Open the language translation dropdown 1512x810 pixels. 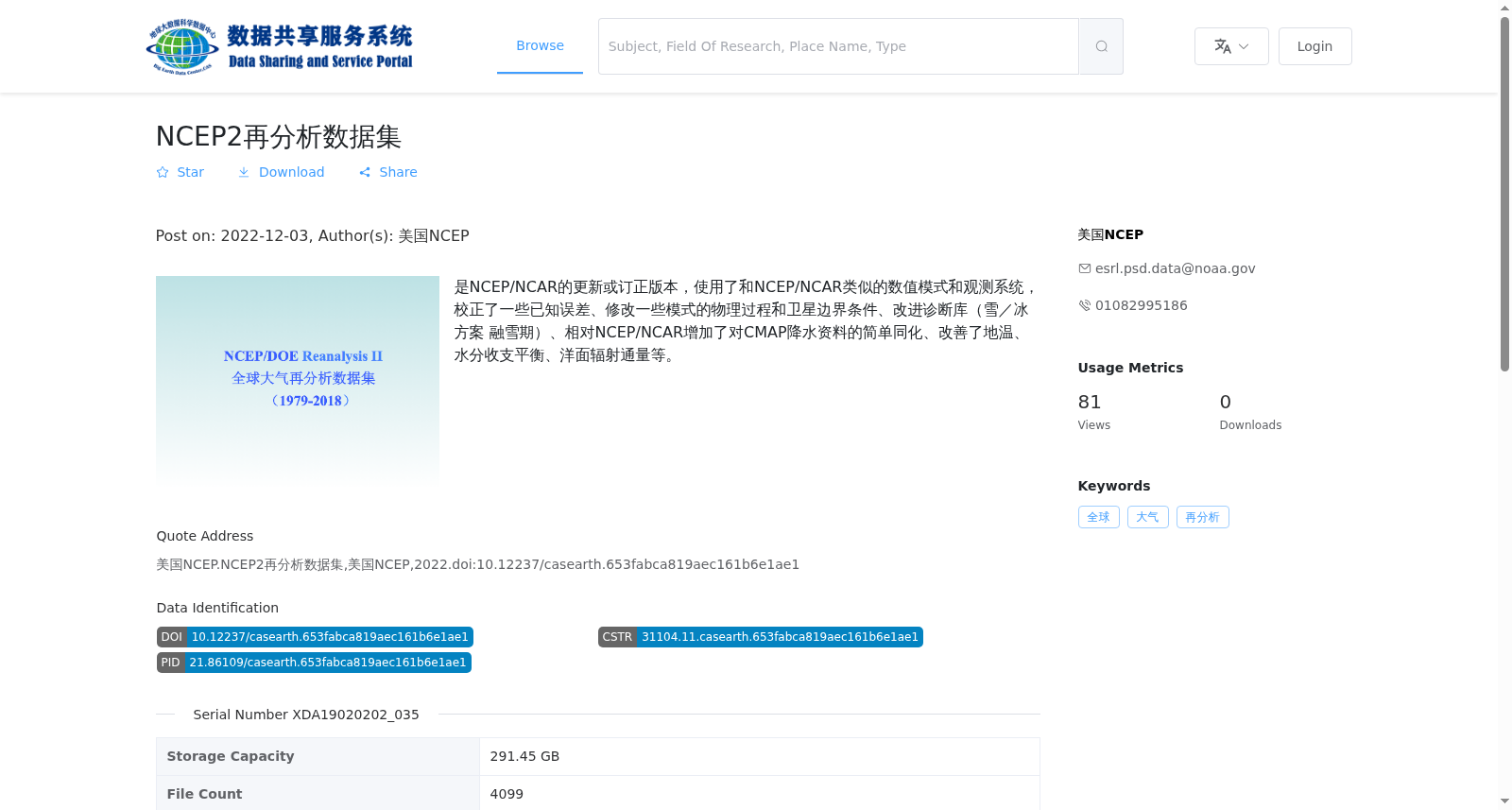point(1231,46)
